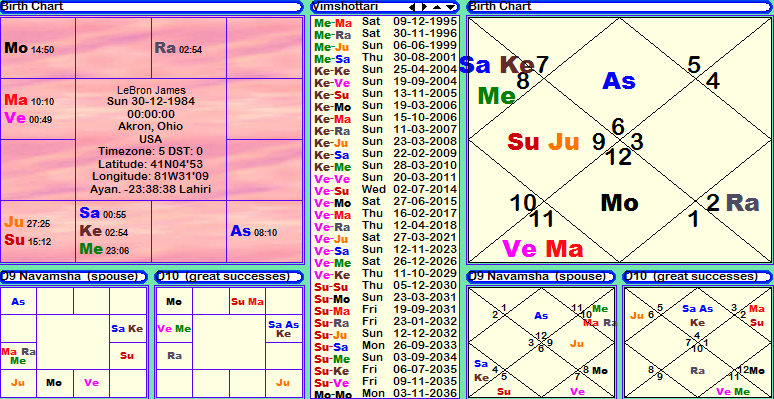This screenshot has width=774, height=399.
Task: Click the name LeBron James in chart details
Action: tap(151, 90)
